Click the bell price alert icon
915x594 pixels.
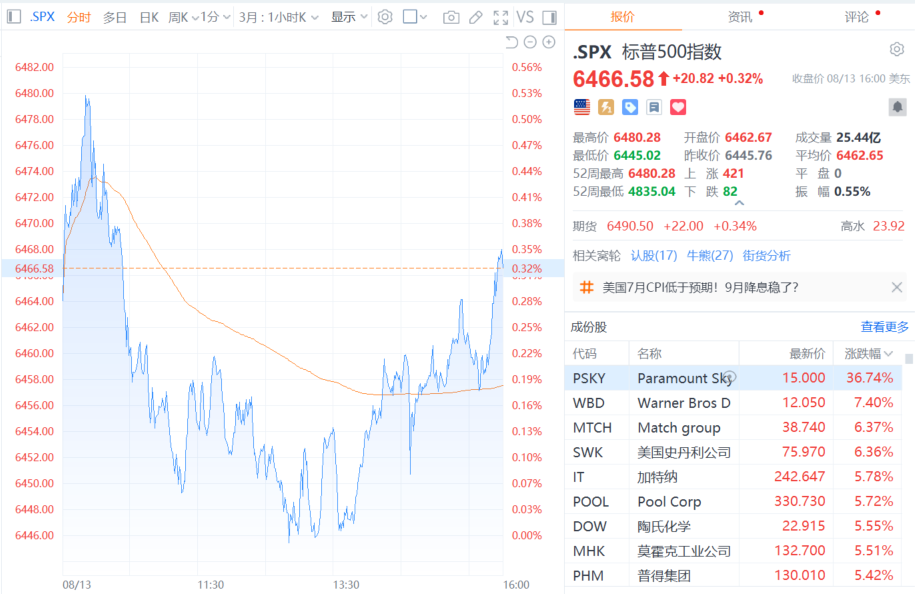point(897,107)
